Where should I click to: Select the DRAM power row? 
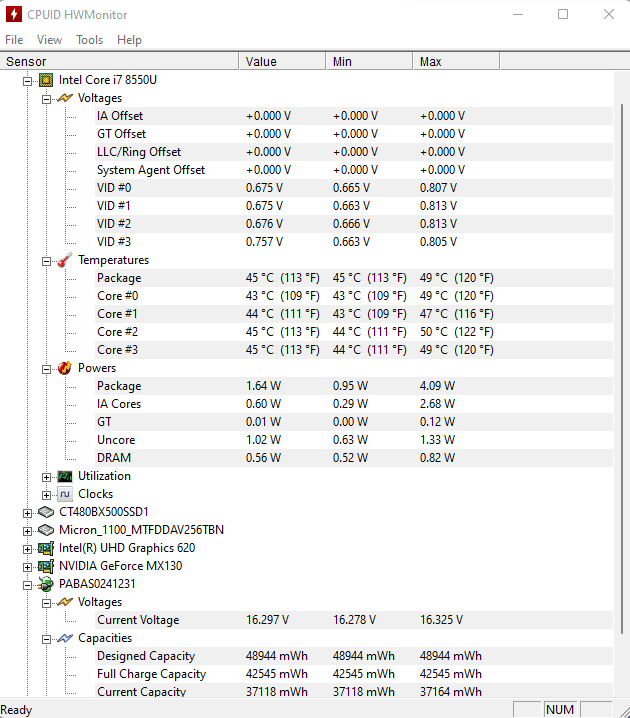pyautogui.click(x=353, y=458)
